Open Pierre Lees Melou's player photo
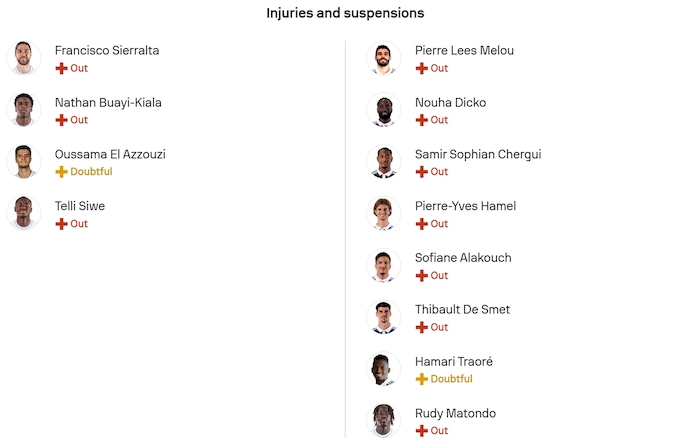This screenshot has height=448, width=690. coord(384,58)
